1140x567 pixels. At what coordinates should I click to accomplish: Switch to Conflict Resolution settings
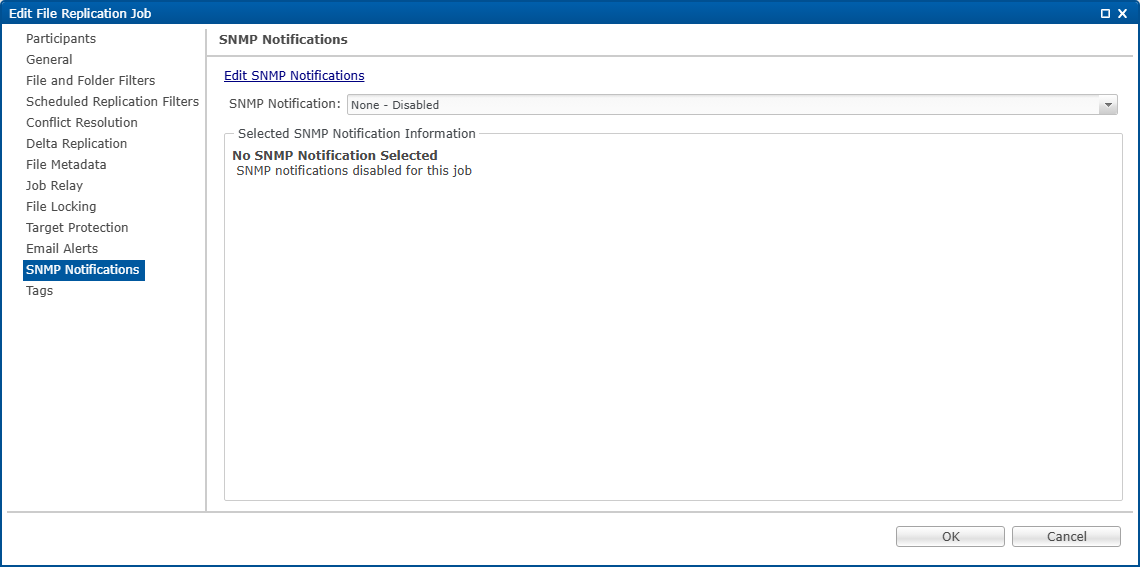click(x=82, y=123)
